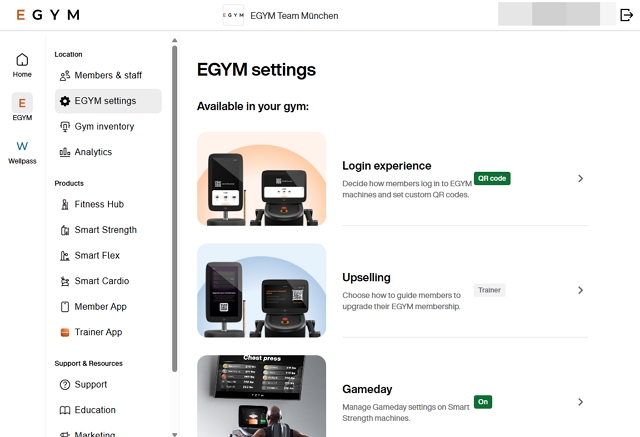Click the sidebar scrollbar thumb
The width and height of the screenshot is (640, 437).
tap(174, 208)
